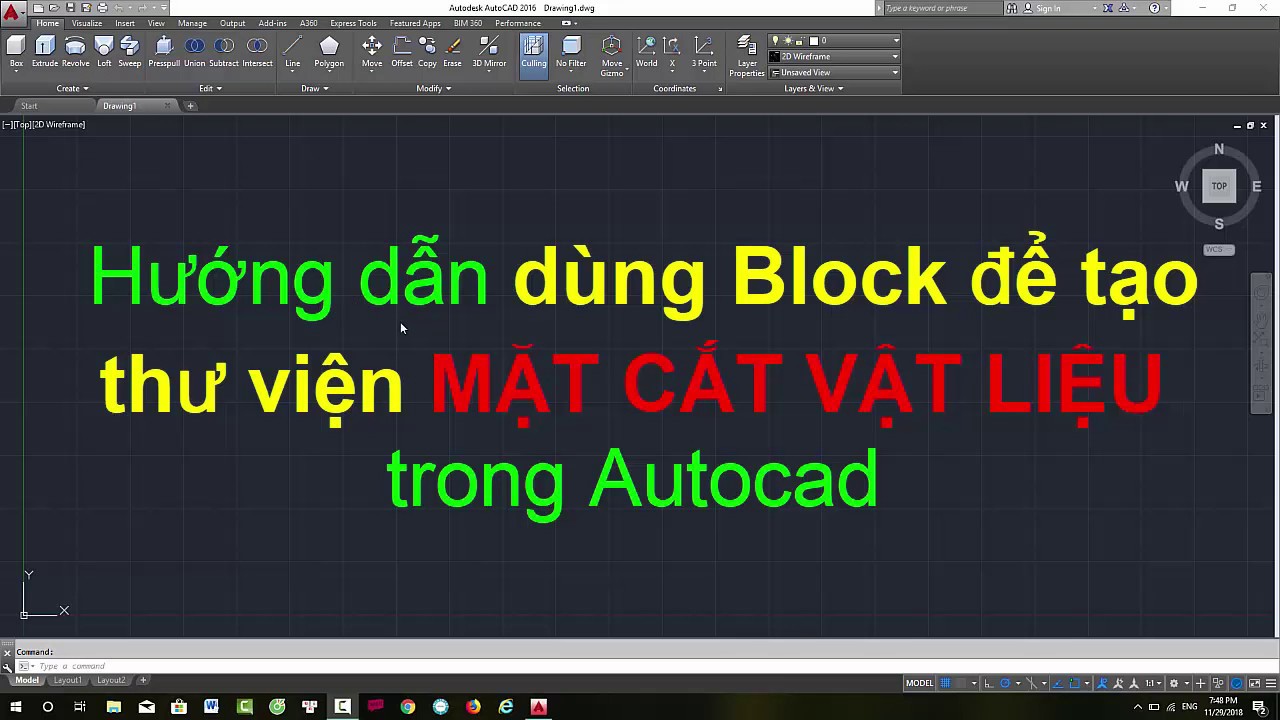Image resolution: width=1280 pixels, height=720 pixels.
Task: Add a new drawing tab with plus
Action: click(x=190, y=106)
